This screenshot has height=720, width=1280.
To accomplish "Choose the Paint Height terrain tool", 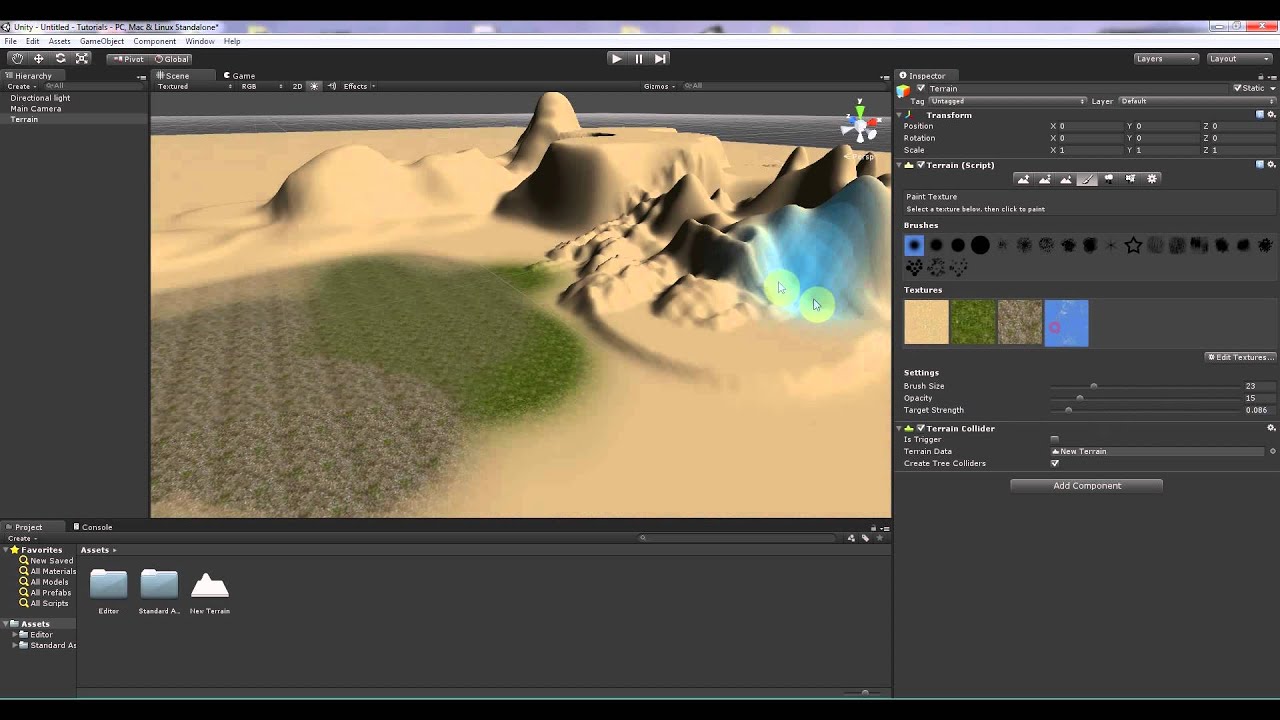I will (1045, 179).
